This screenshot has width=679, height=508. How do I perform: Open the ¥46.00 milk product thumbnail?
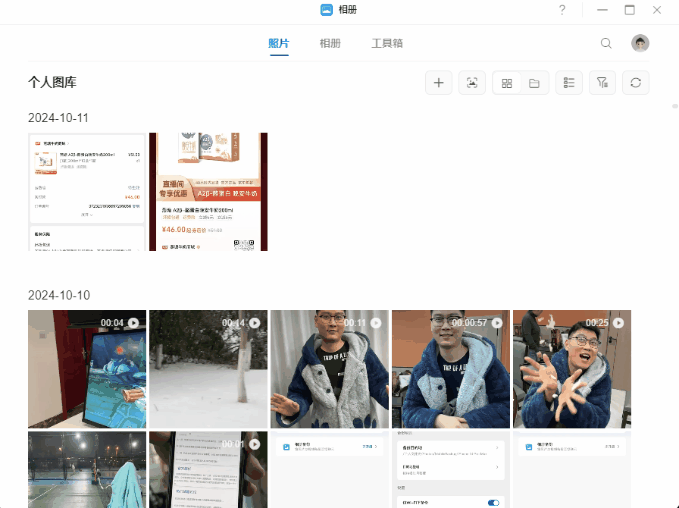click(x=208, y=192)
